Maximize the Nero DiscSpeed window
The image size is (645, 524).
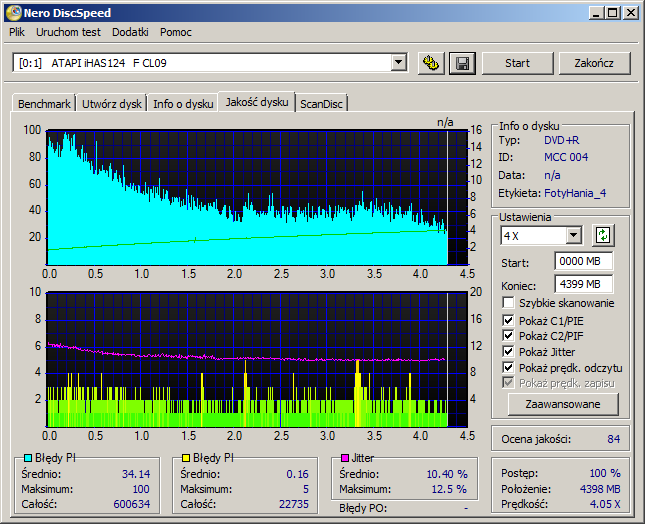point(613,13)
